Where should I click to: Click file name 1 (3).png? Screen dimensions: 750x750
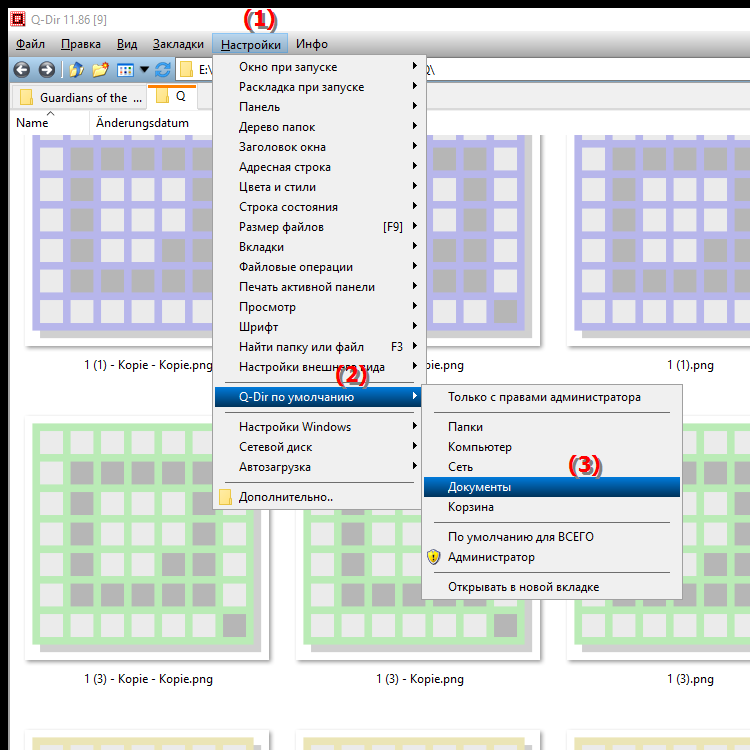coord(690,679)
